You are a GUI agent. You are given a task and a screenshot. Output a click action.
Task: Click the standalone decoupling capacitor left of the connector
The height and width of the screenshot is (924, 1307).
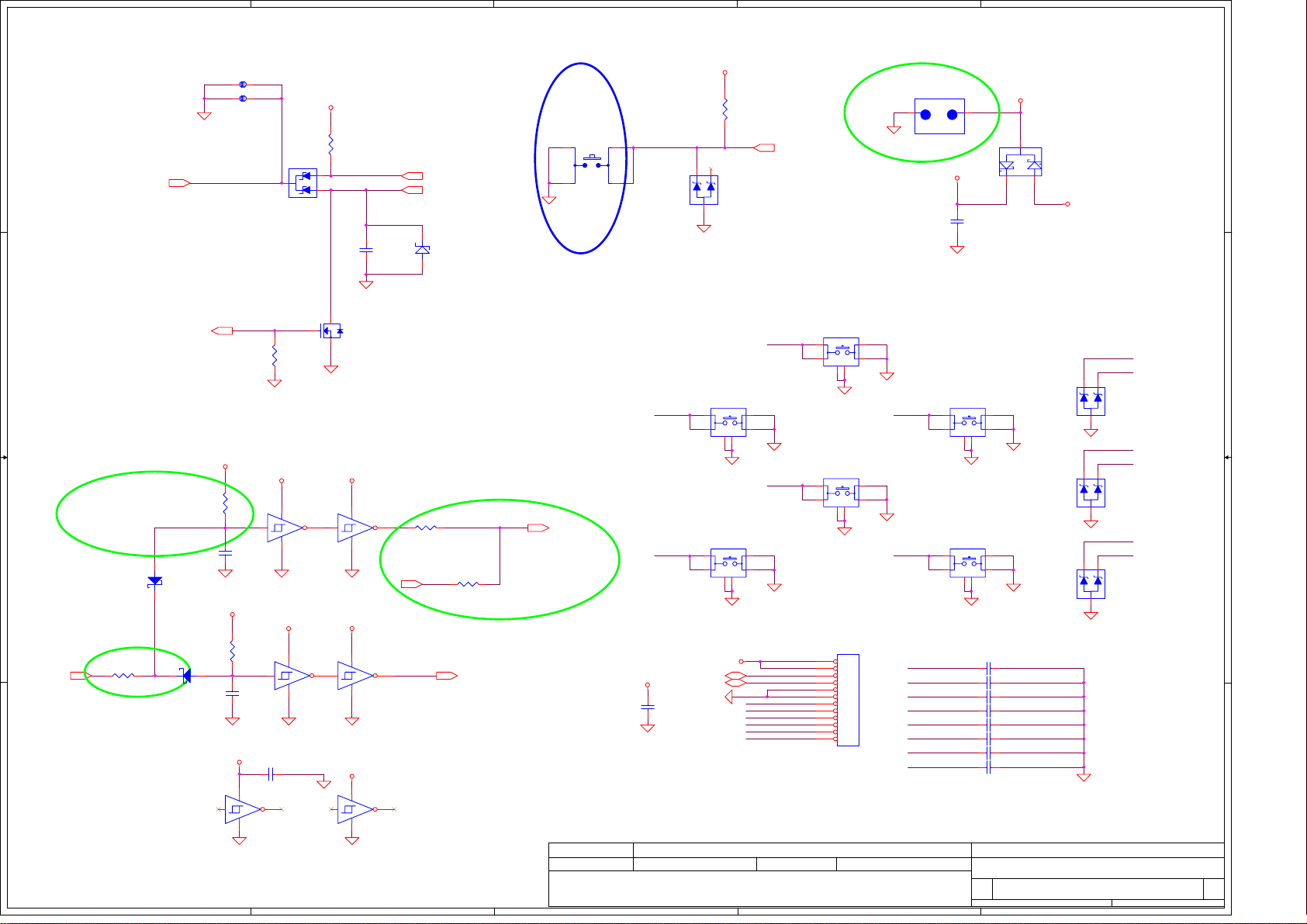648,707
